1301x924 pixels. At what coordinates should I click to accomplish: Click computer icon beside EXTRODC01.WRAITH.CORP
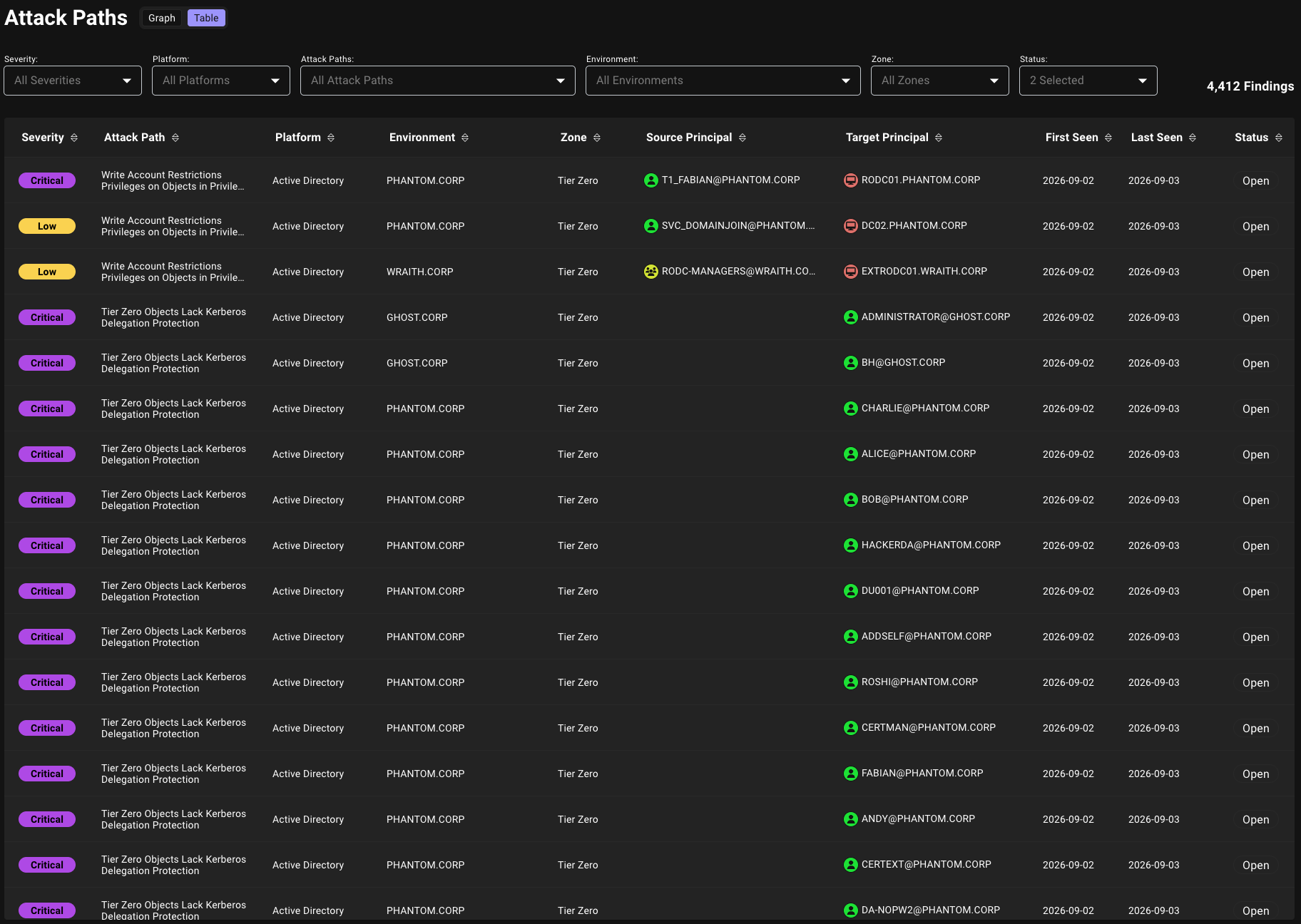coord(851,272)
